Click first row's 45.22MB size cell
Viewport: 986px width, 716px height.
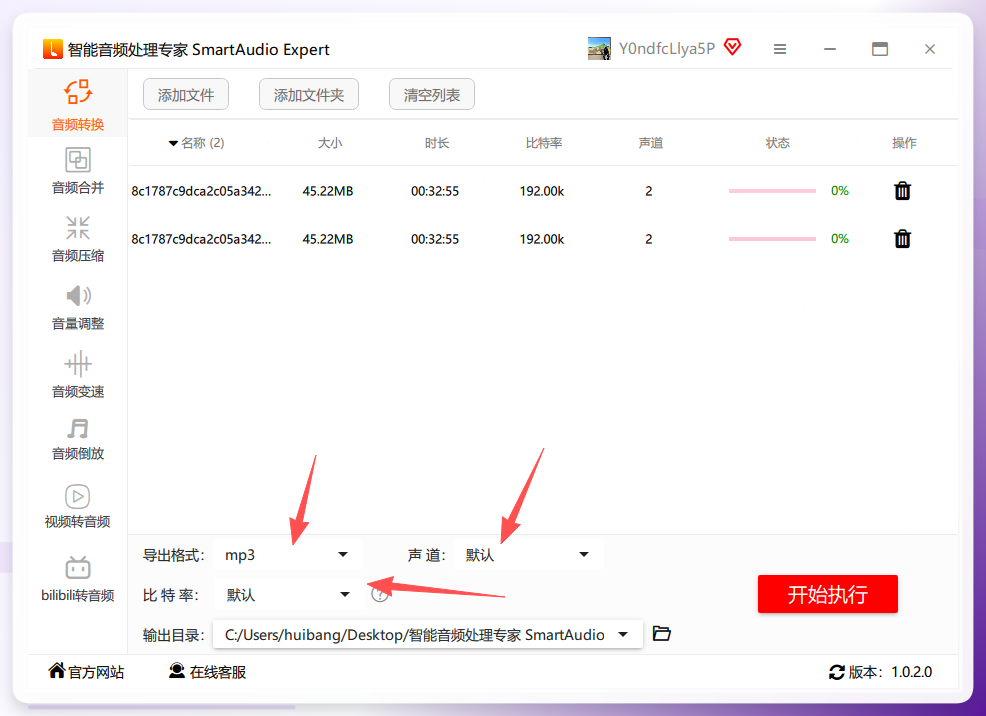coord(328,190)
